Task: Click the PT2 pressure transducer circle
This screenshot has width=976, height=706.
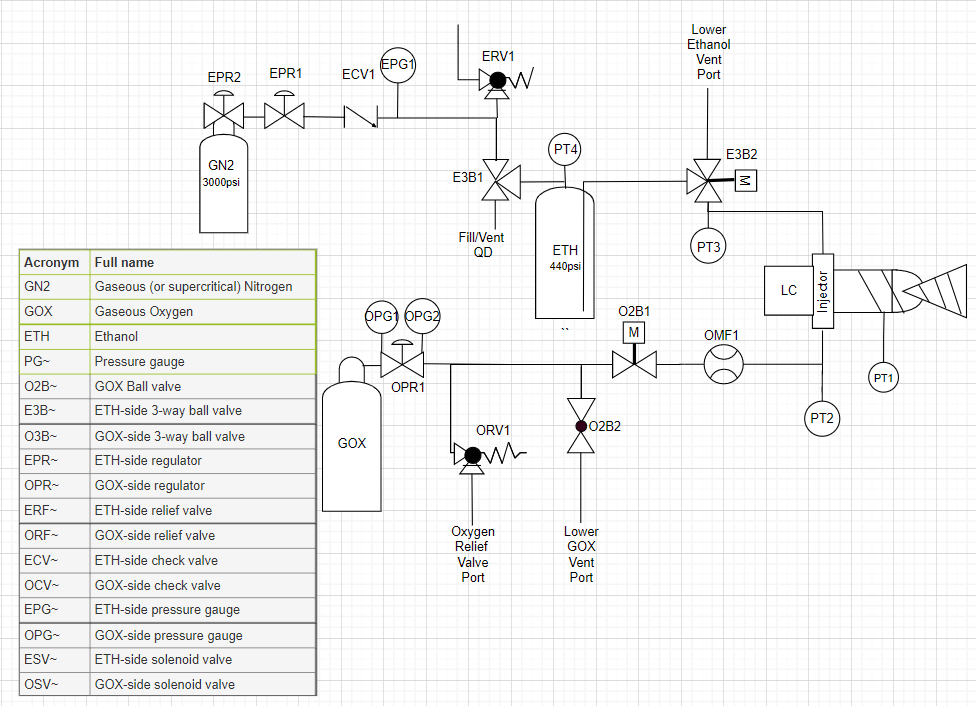Action: 822,417
